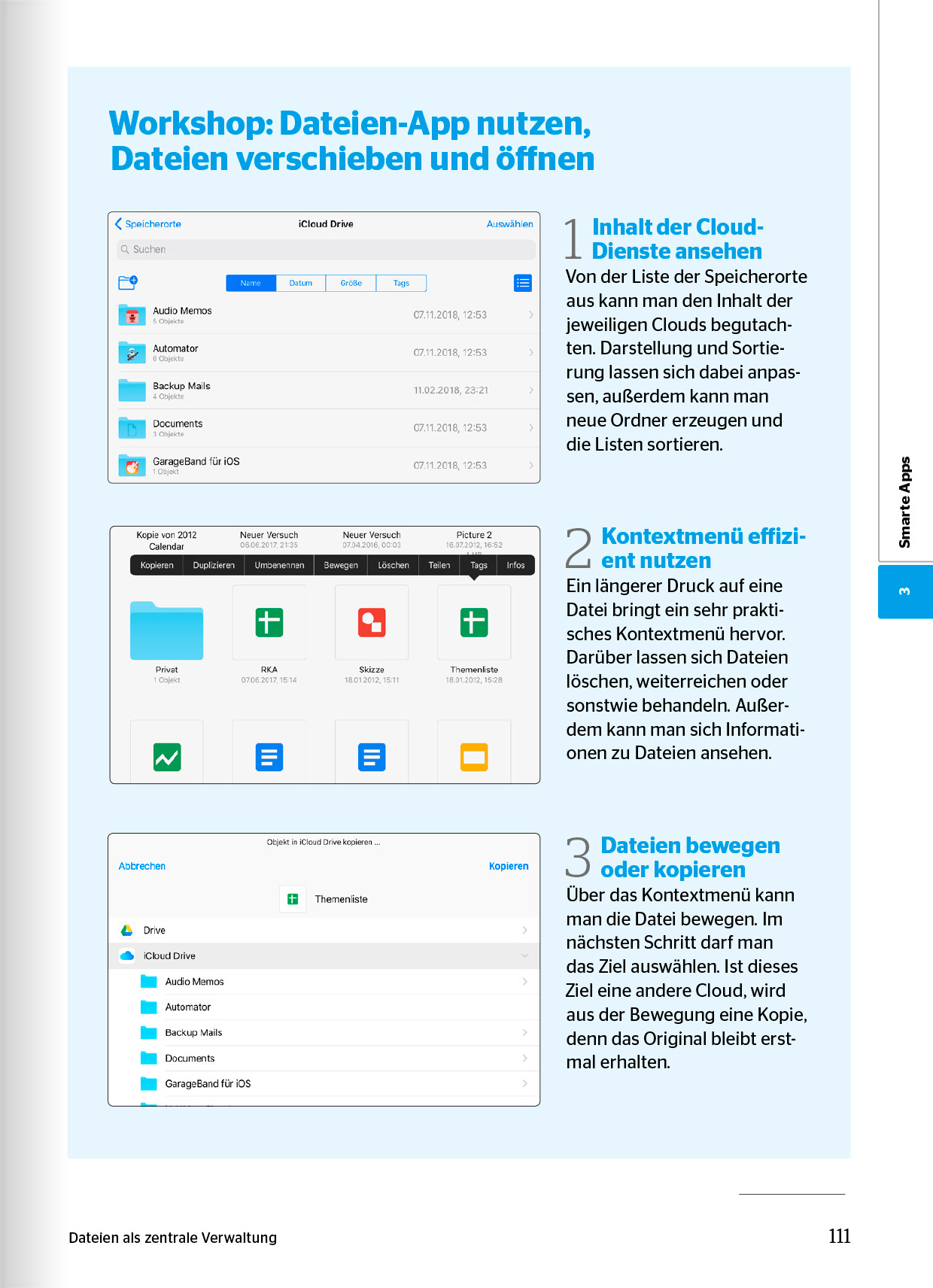Click the GarageBand für iOS folder icon
This screenshot has height=1288, width=933.
click(132, 465)
